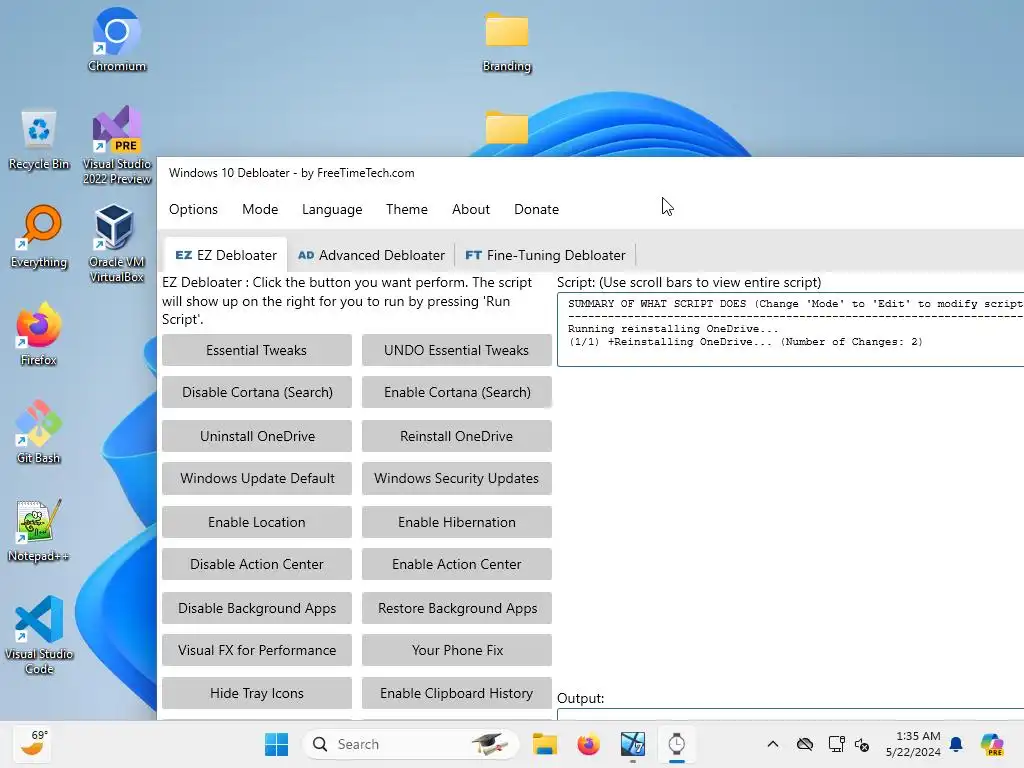This screenshot has width=1024, height=768.
Task: Open the Theme menu
Action: tap(406, 209)
